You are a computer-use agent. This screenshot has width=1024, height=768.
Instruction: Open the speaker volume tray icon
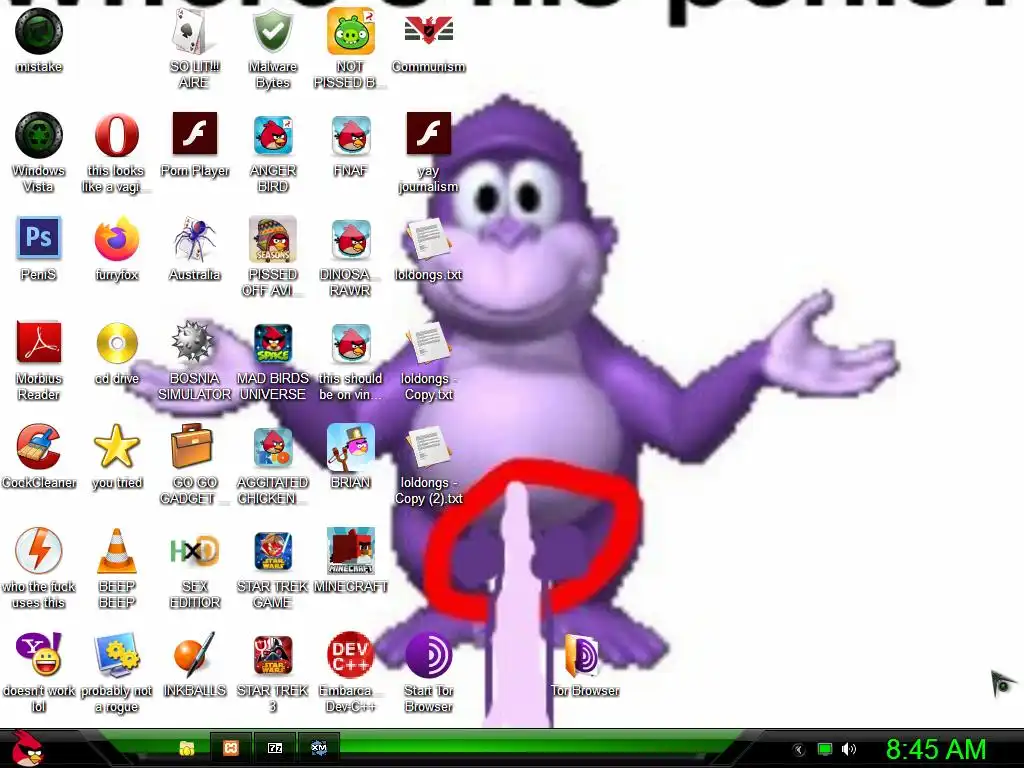click(x=848, y=750)
